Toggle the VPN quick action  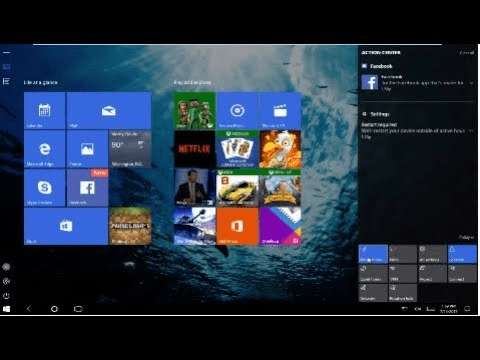click(x=403, y=274)
